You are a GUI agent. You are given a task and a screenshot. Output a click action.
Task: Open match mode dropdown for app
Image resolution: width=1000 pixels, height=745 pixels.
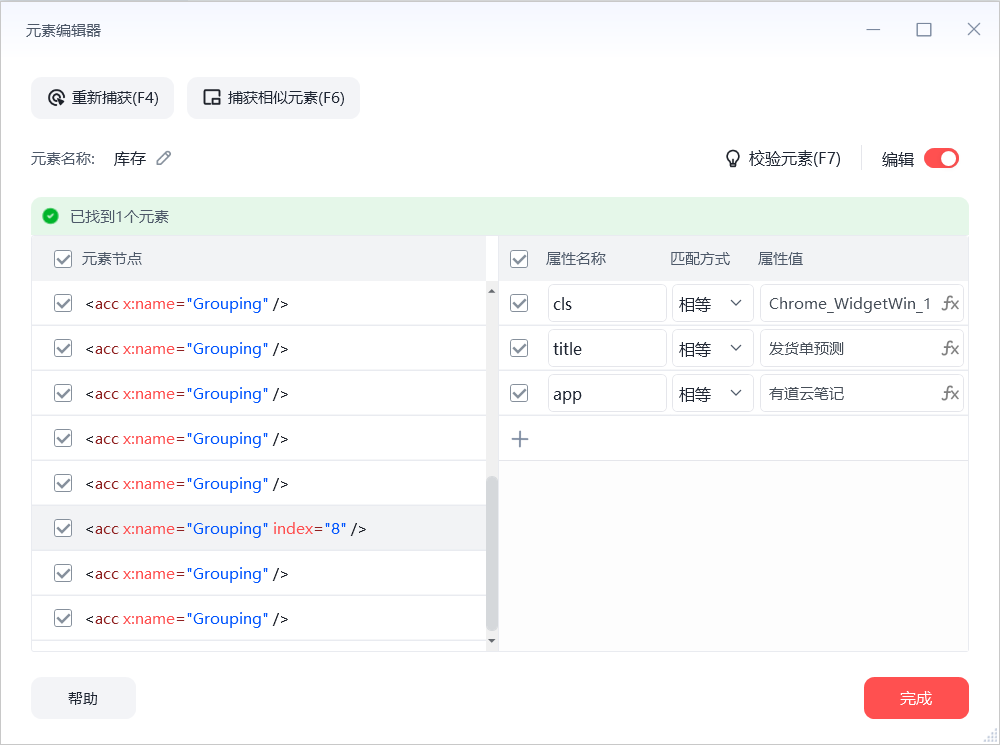point(712,394)
